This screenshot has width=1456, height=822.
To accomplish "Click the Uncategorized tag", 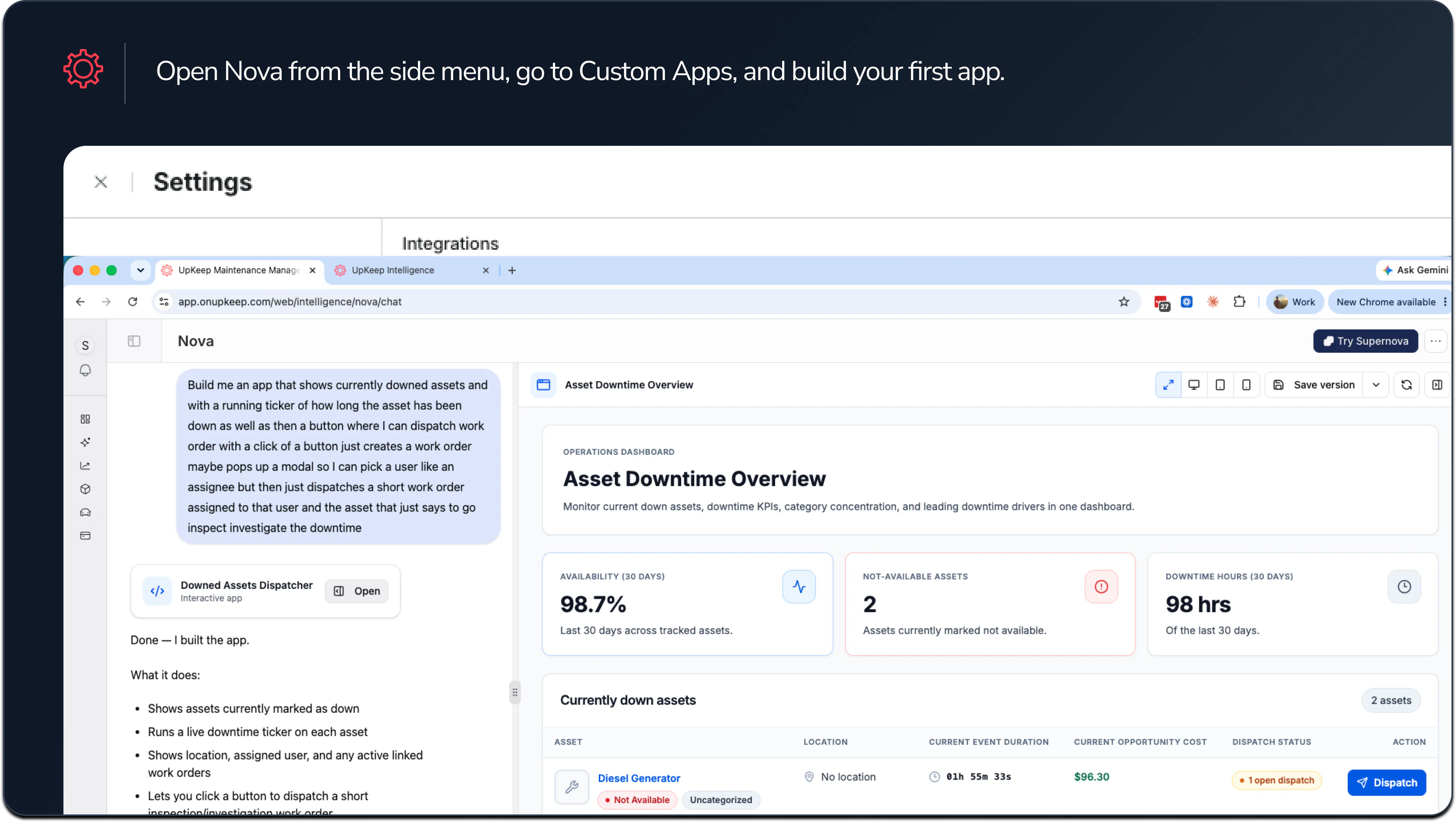I will pyautogui.click(x=721, y=799).
